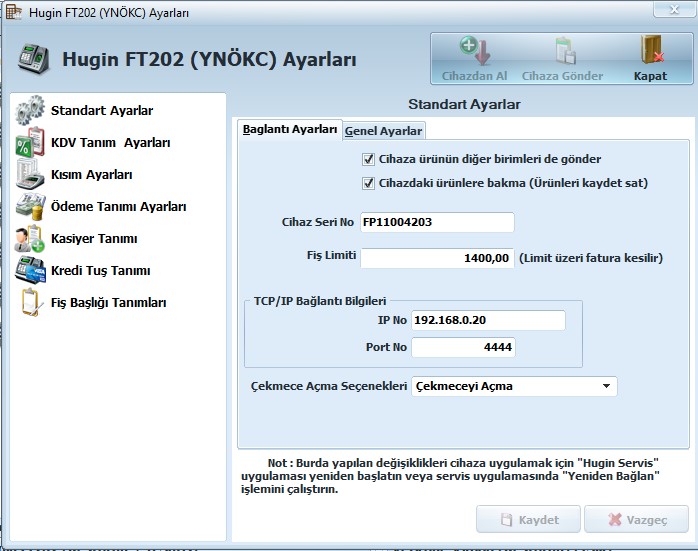Viewport: 698px width, 551px height.
Task: Open the Çekmece Açma Seçenekleri dropdown arrow
Action: tap(606, 386)
